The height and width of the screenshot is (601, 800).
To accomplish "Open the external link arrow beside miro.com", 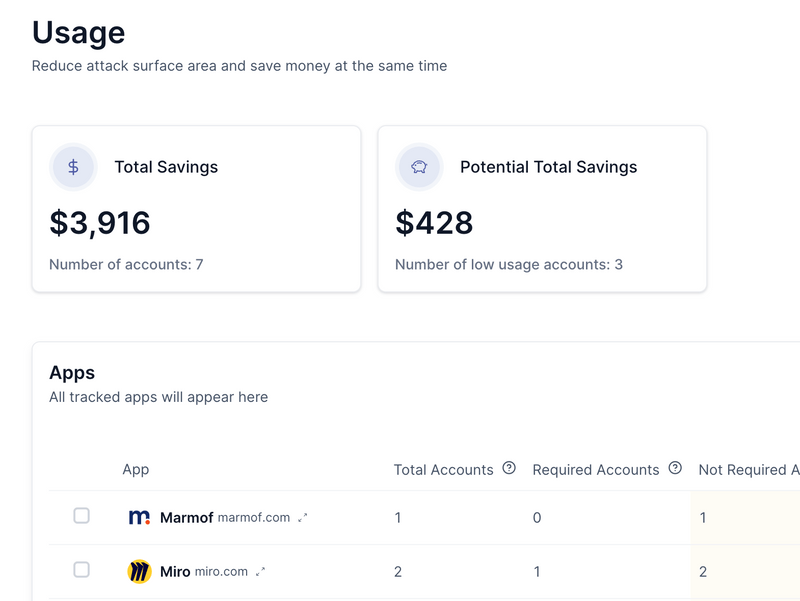I will (x=260, y=572).
